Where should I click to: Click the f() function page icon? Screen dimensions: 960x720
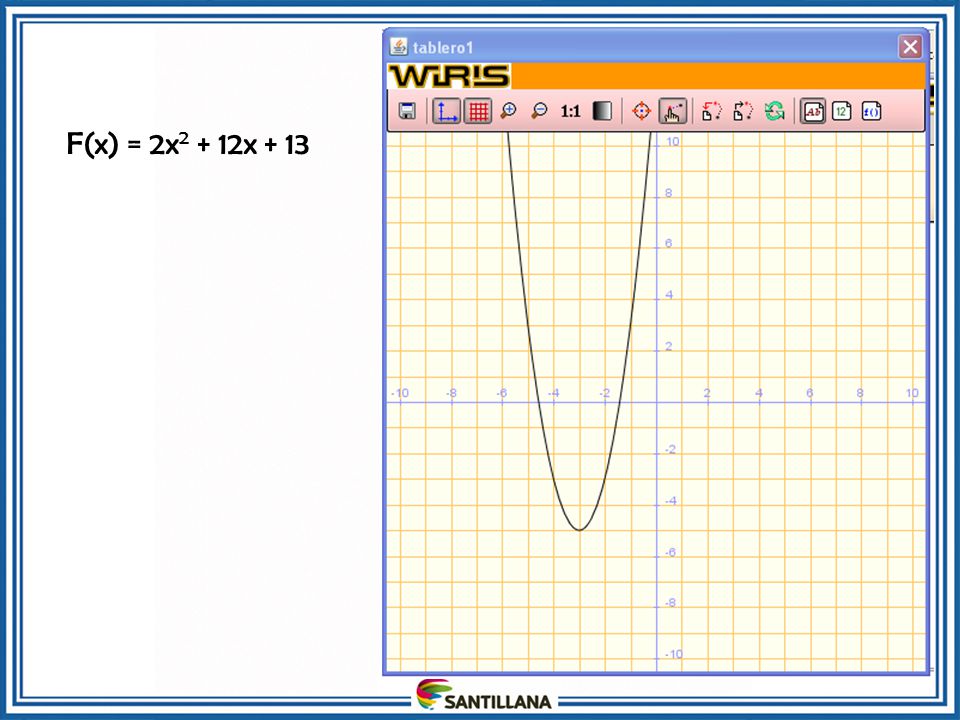coord(871,111)
